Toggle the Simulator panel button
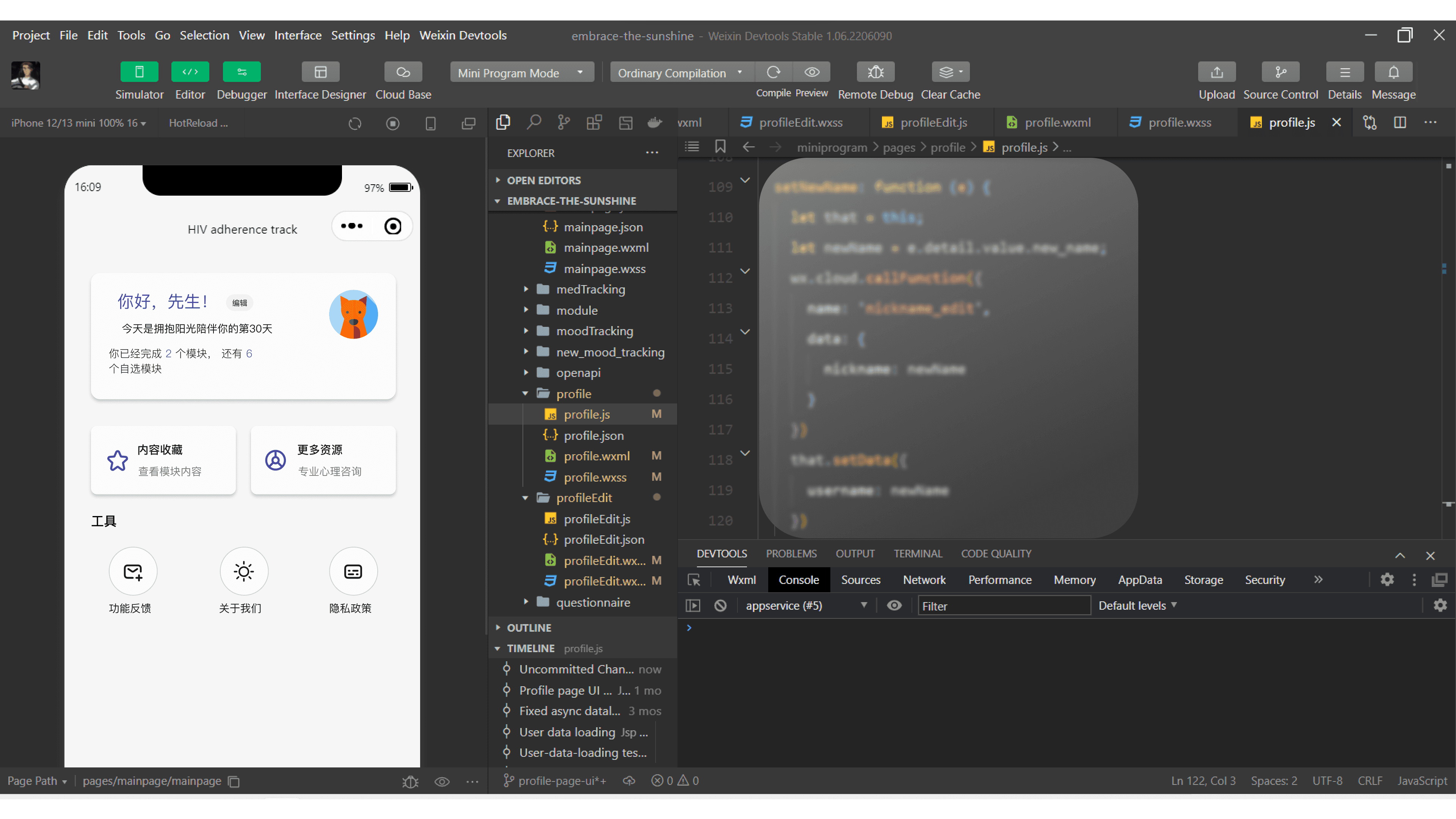Screen dimensions: 1456x819 pos(139,72)
